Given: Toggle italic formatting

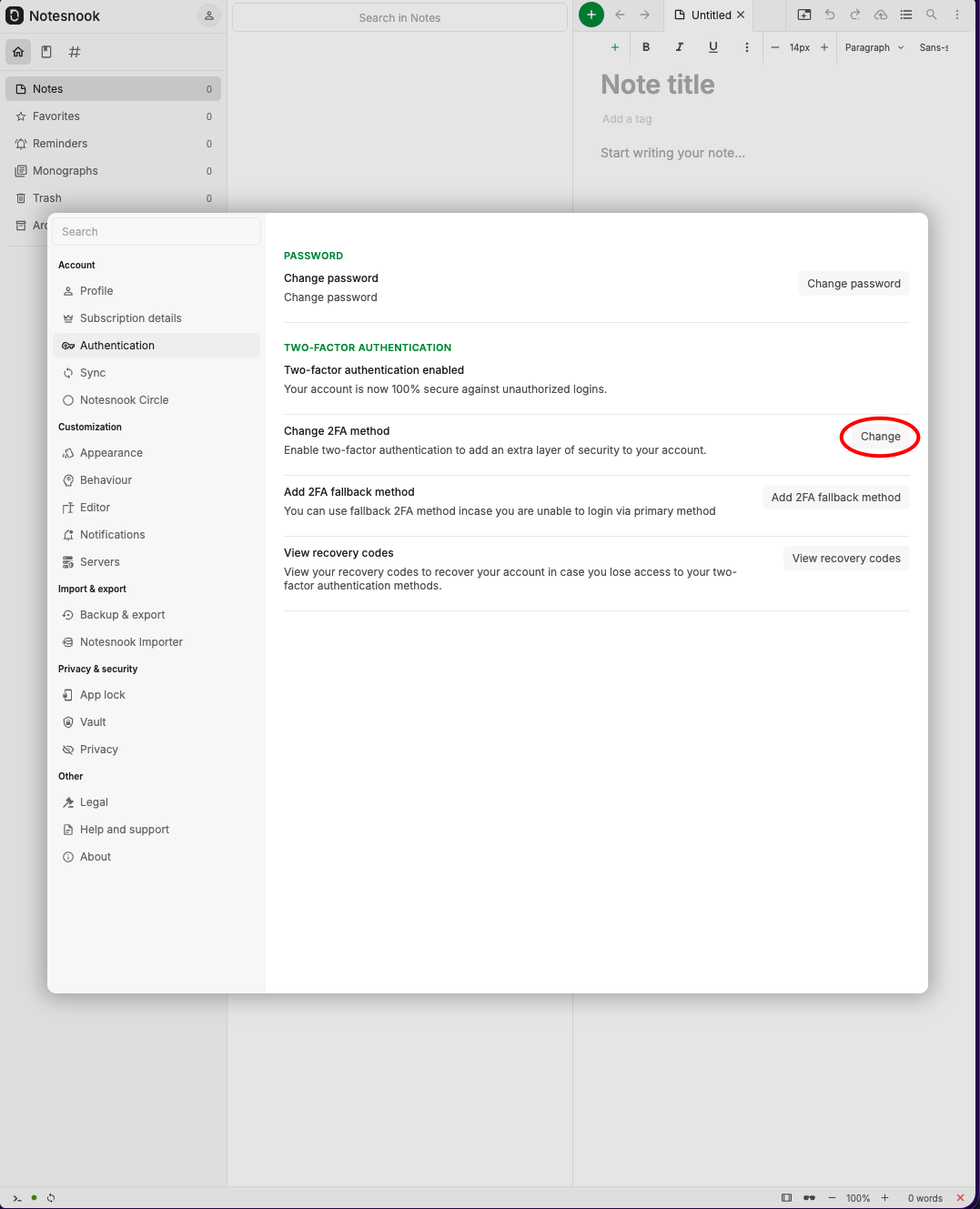Looking at the screenshot, I should click(680, 47).
